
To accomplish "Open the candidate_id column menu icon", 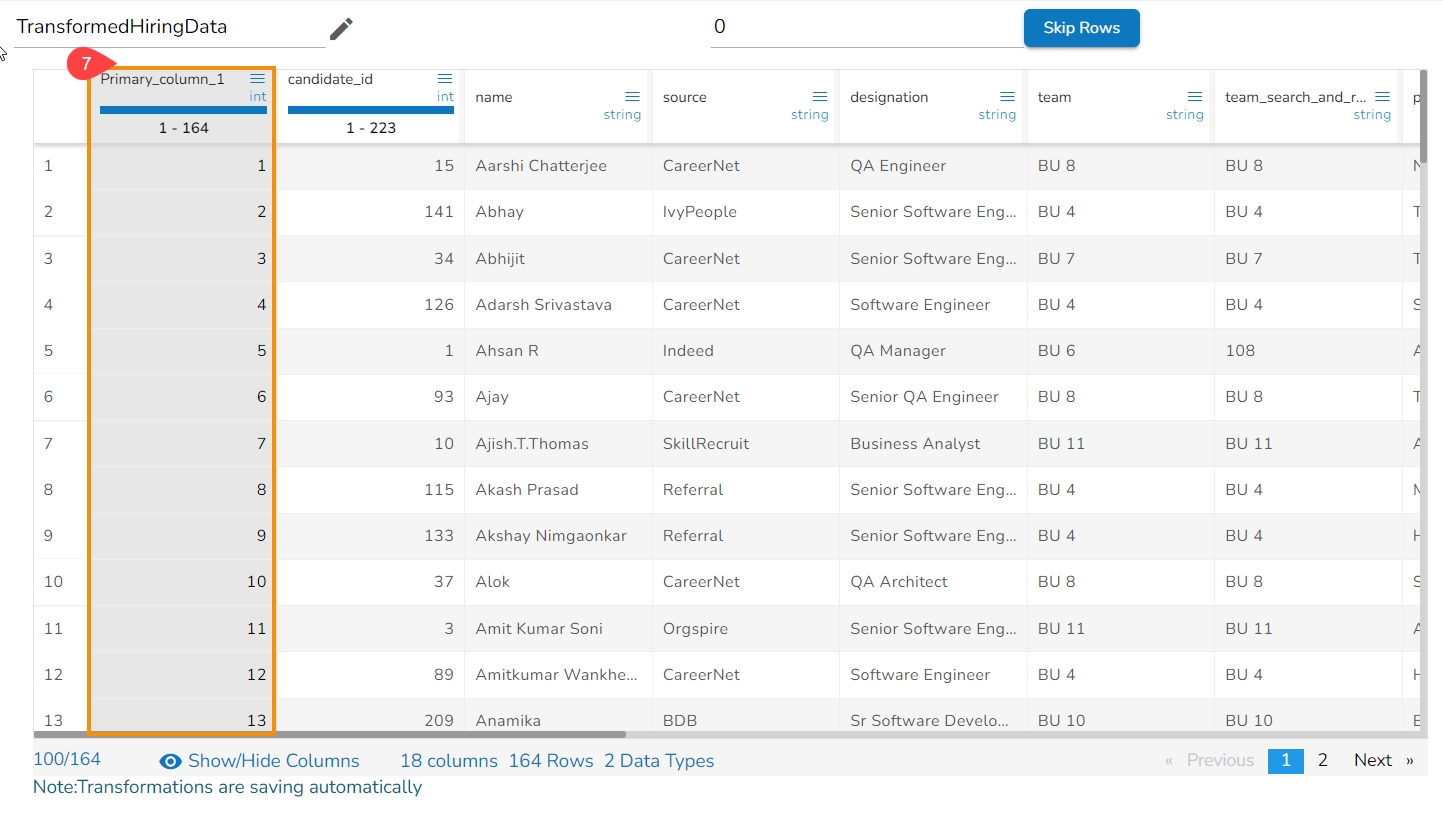I will pos(445,79).
